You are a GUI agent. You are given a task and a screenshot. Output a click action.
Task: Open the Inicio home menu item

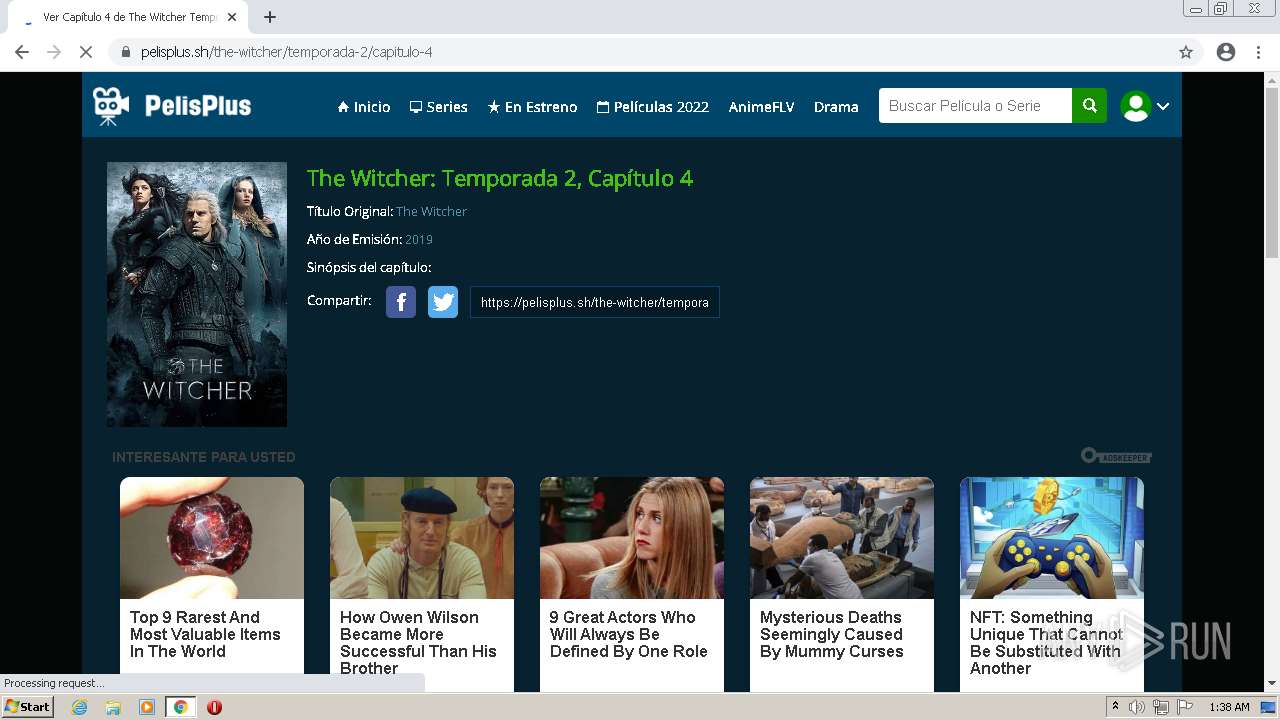click(x=364, y=107)
